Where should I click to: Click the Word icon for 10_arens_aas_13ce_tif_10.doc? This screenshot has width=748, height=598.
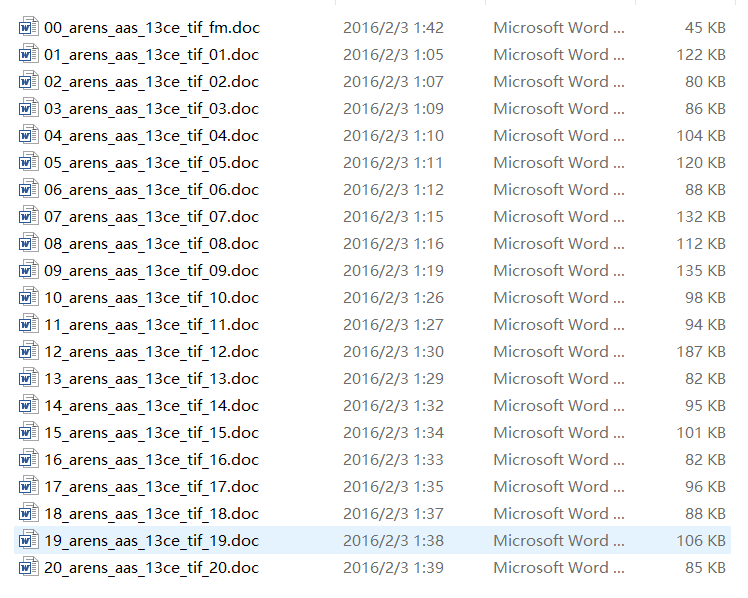tap(28, 298)
